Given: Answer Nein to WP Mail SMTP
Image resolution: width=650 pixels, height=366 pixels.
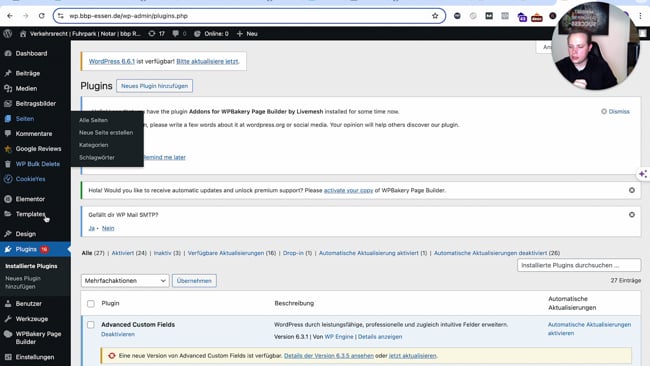Looking at the screenshot, I should tap(108, 228).
